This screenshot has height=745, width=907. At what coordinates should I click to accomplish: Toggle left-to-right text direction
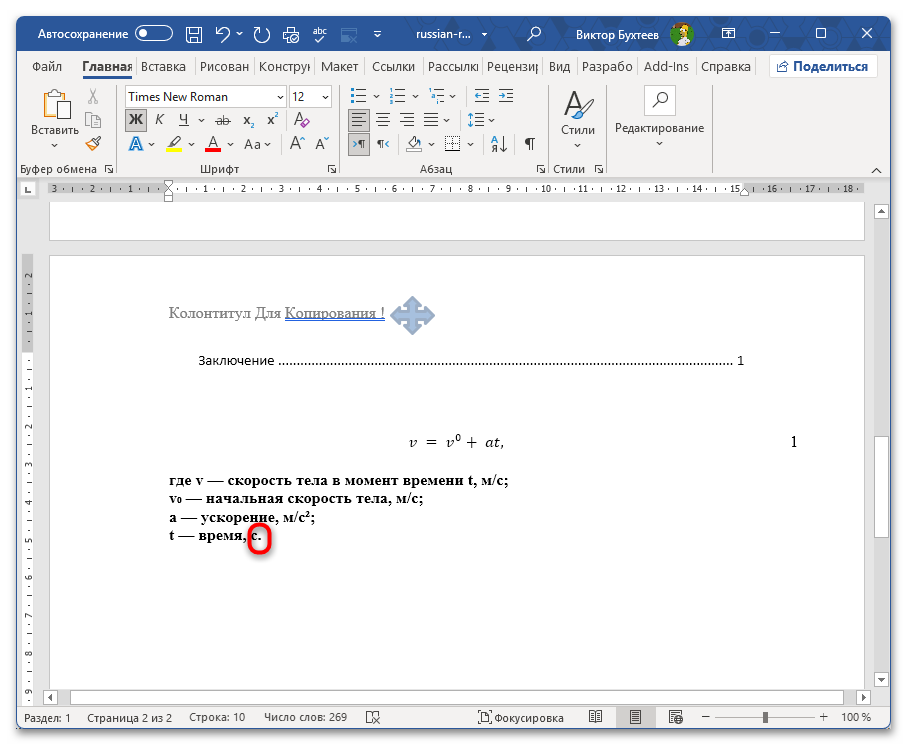pyautogui.click(x=359, y=143)
